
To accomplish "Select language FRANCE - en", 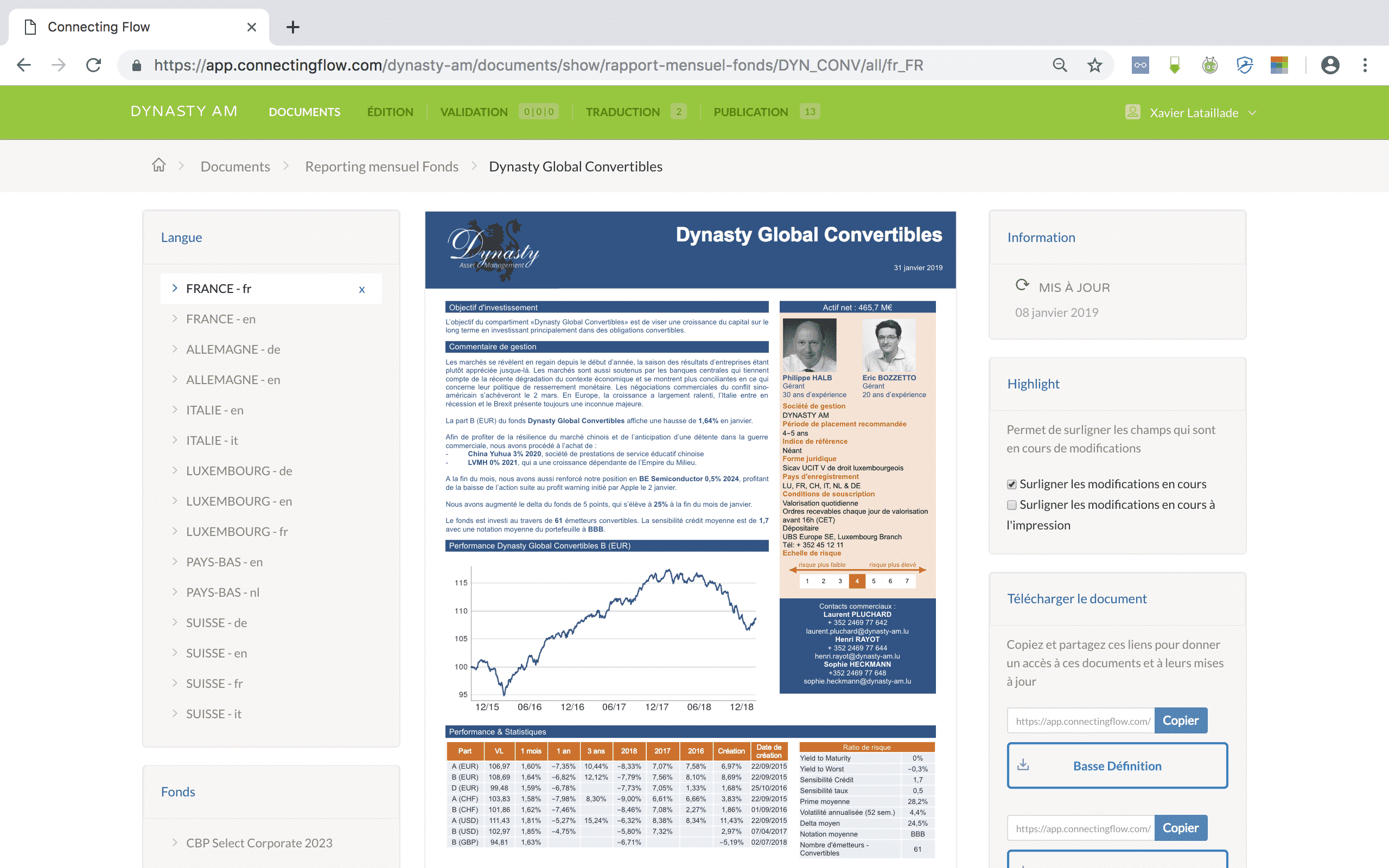I will click(220, 319).
